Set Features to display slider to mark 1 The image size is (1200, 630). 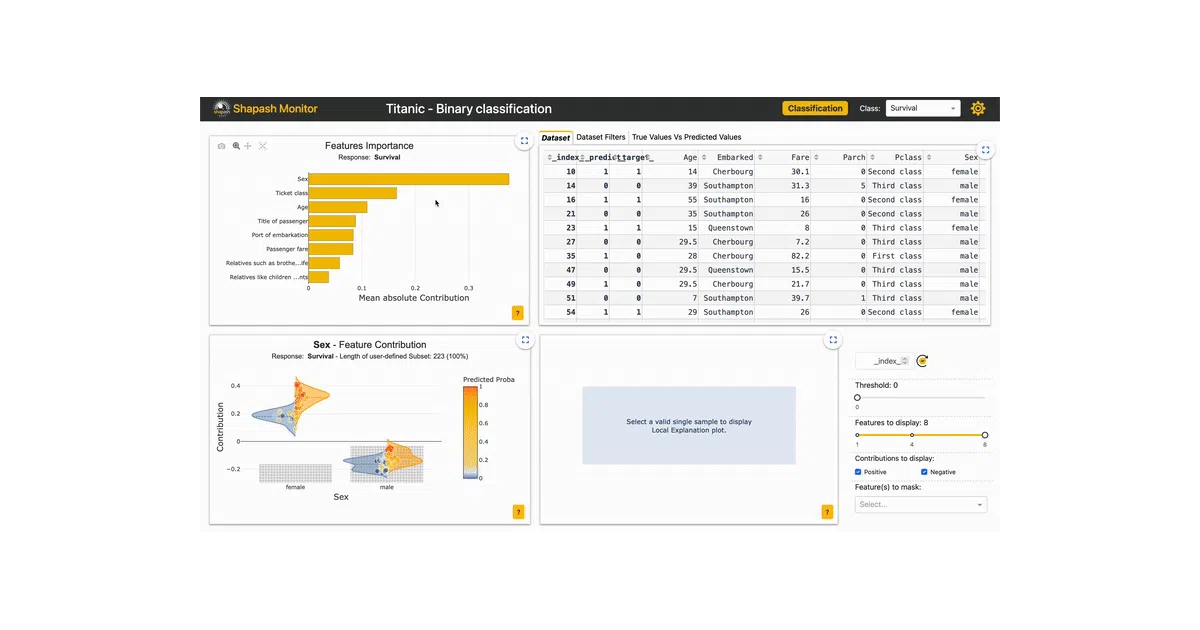click(x=857, y=435)
